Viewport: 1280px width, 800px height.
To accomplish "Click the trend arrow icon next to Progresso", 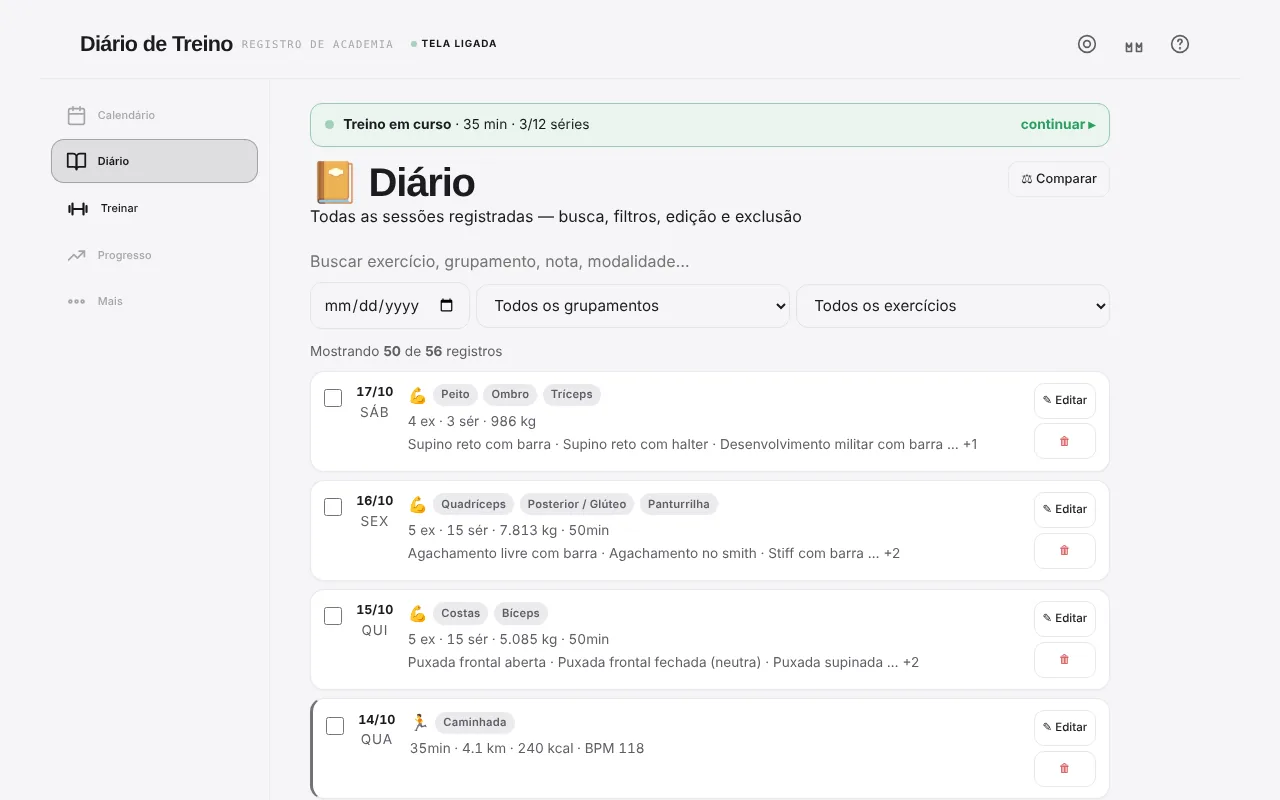I will (77, 255).
